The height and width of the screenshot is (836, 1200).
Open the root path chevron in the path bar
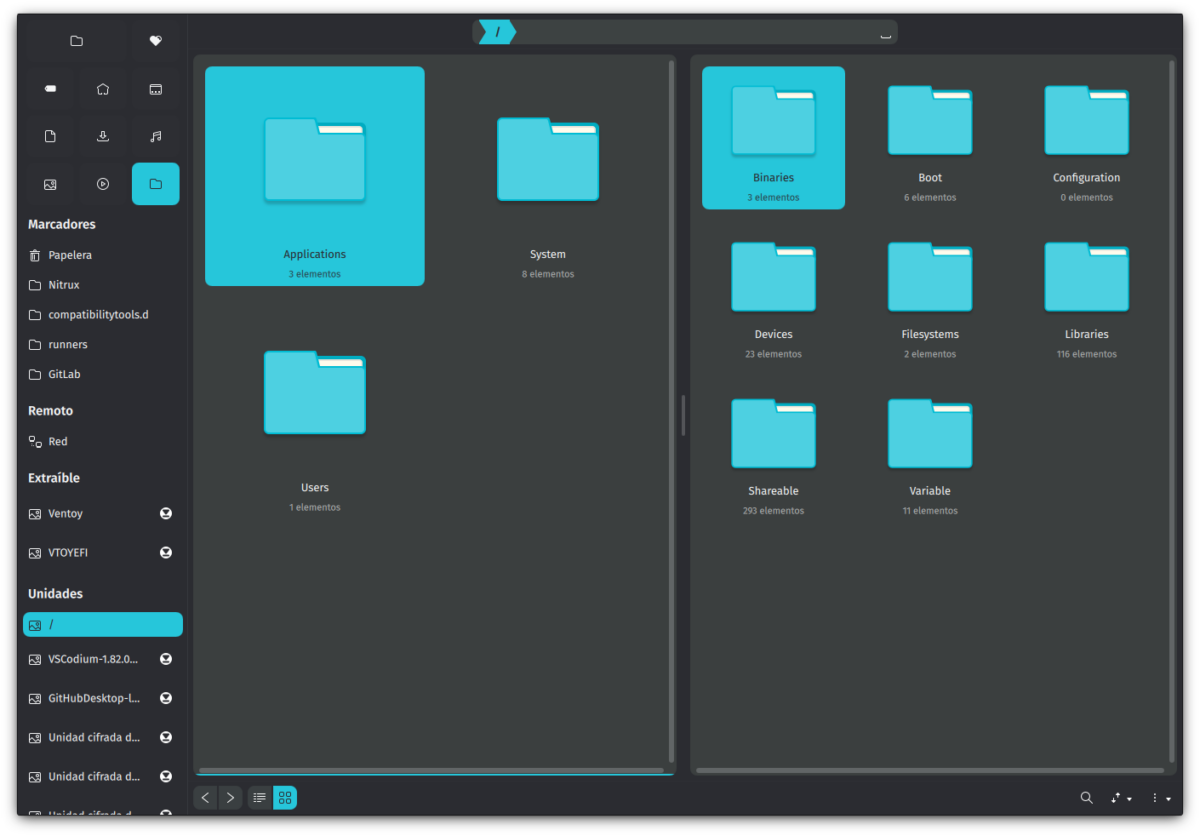496,31
